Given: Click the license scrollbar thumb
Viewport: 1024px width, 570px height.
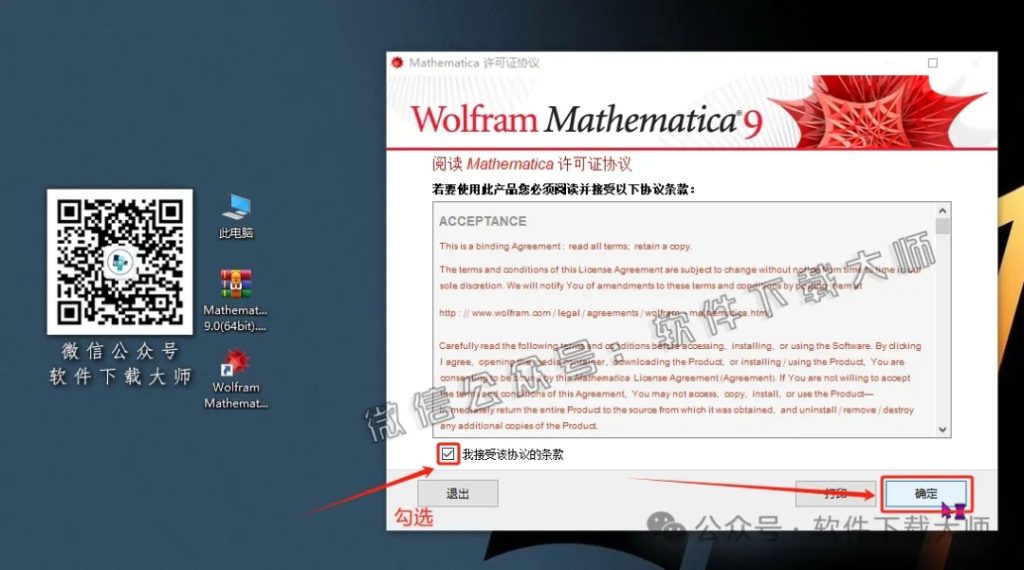Looking at the screenshot, I should (x=942, y=226).
